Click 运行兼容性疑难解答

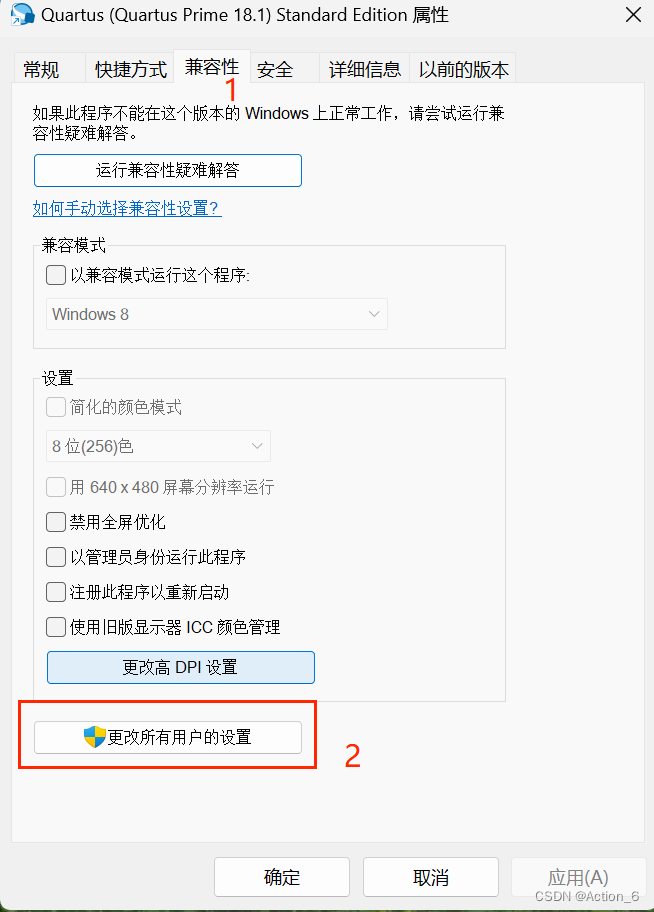167,170
